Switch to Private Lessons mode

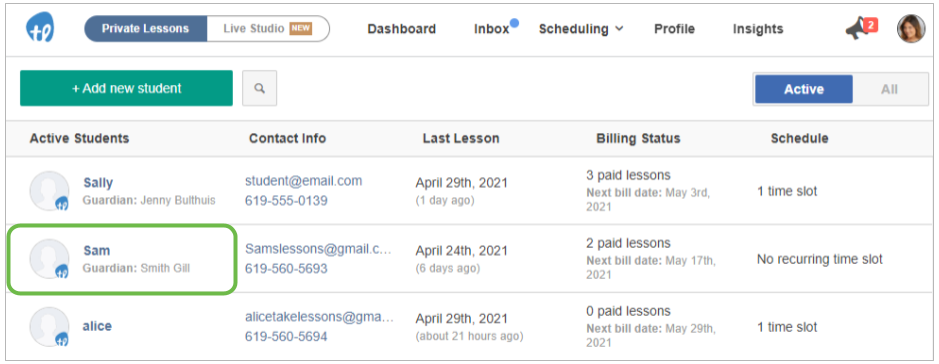point(146,29)
